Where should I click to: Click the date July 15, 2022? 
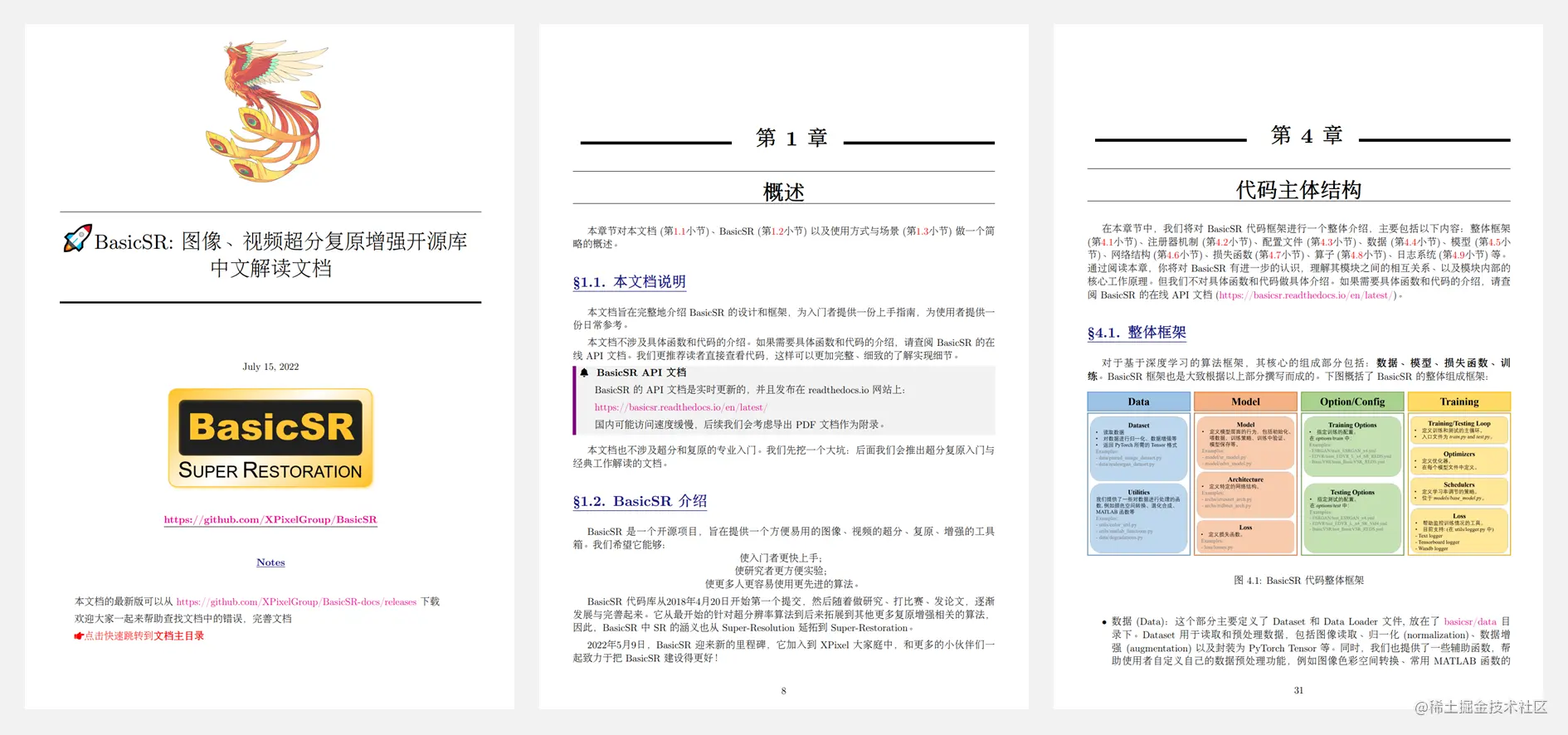tap(270, 367)
